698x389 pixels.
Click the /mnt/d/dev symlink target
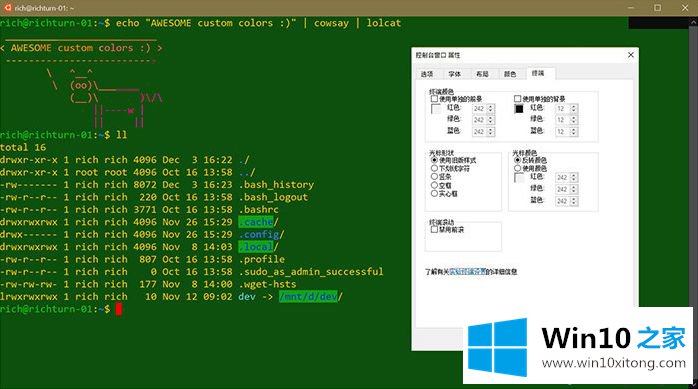coord(308,296)
